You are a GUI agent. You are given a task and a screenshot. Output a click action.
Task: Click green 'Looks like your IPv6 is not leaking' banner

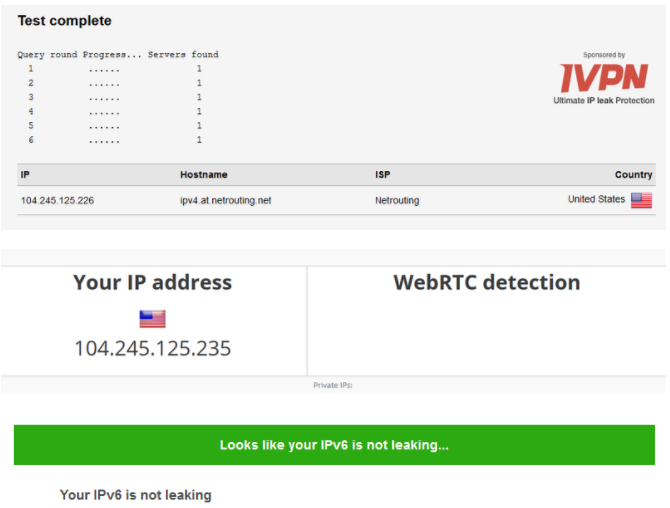pyautogui.click(x=334, y=445)
